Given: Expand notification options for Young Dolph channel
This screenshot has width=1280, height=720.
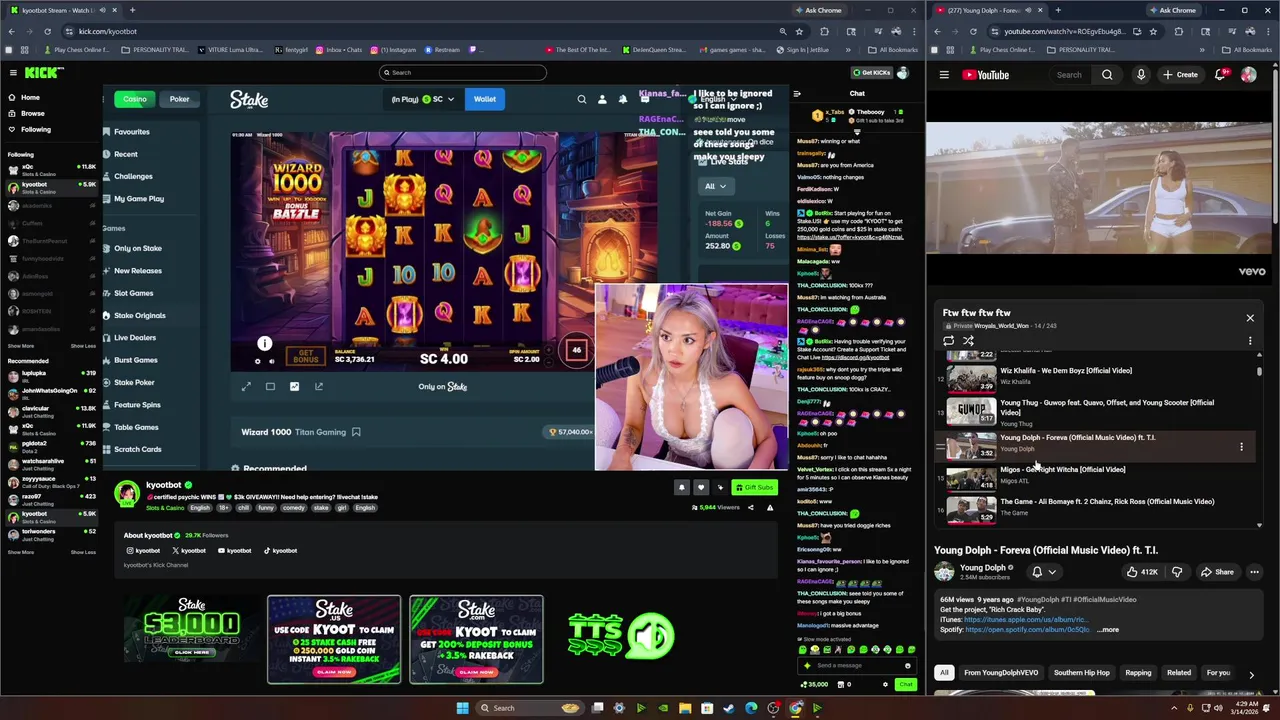Looking at the screenshot, I should coord(1043,572).
